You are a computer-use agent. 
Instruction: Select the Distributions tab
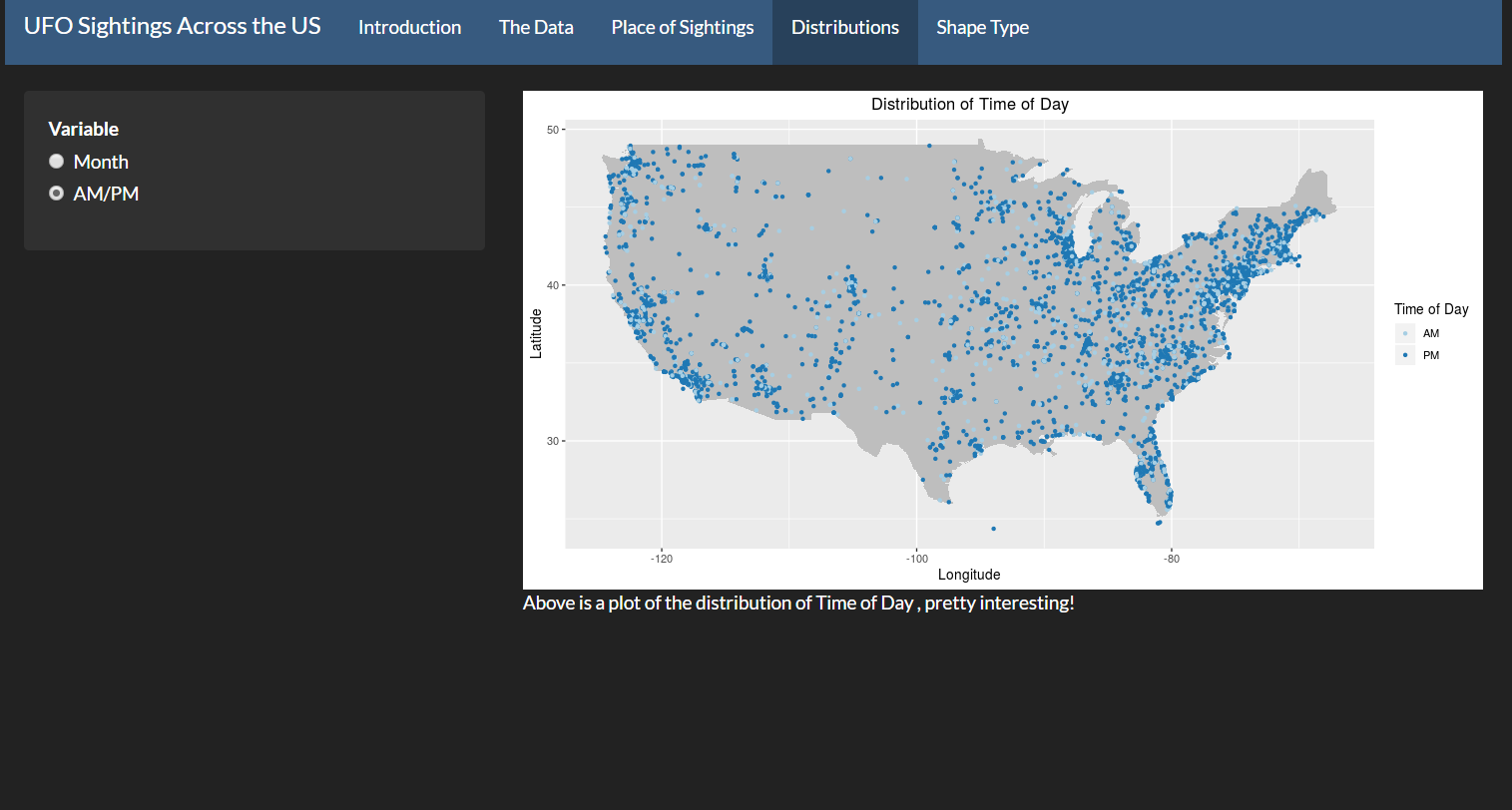tap(845, 28)
